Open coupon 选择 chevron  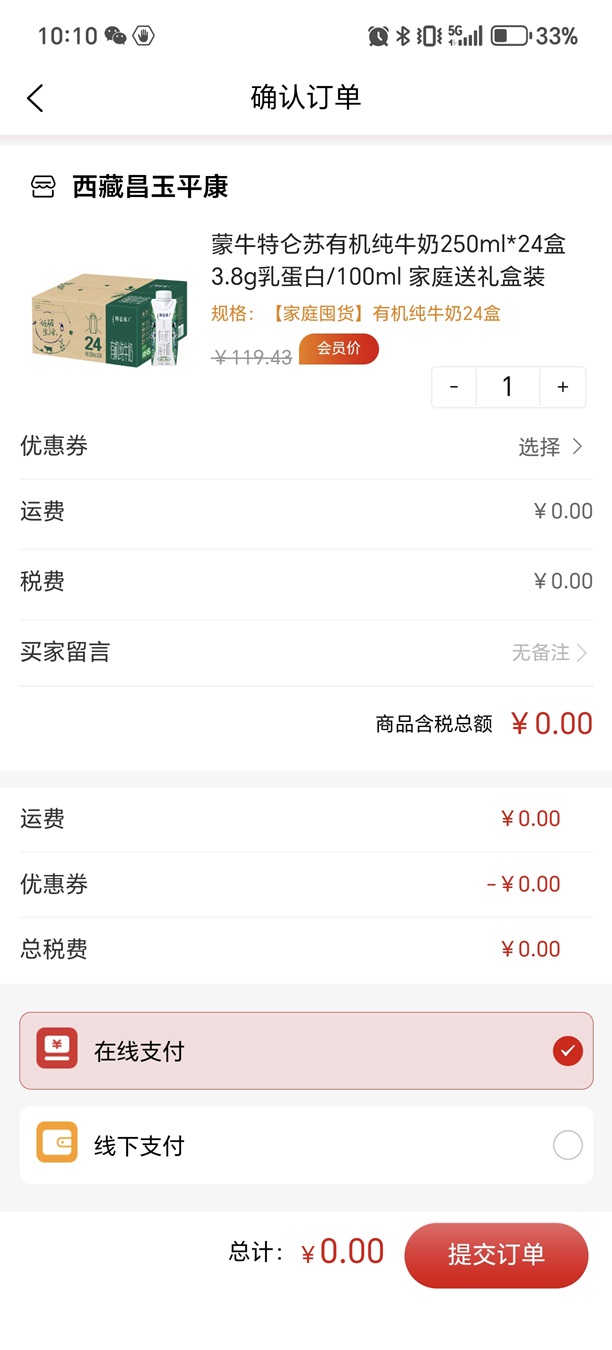pyautogui.click(x=577, y=447)
